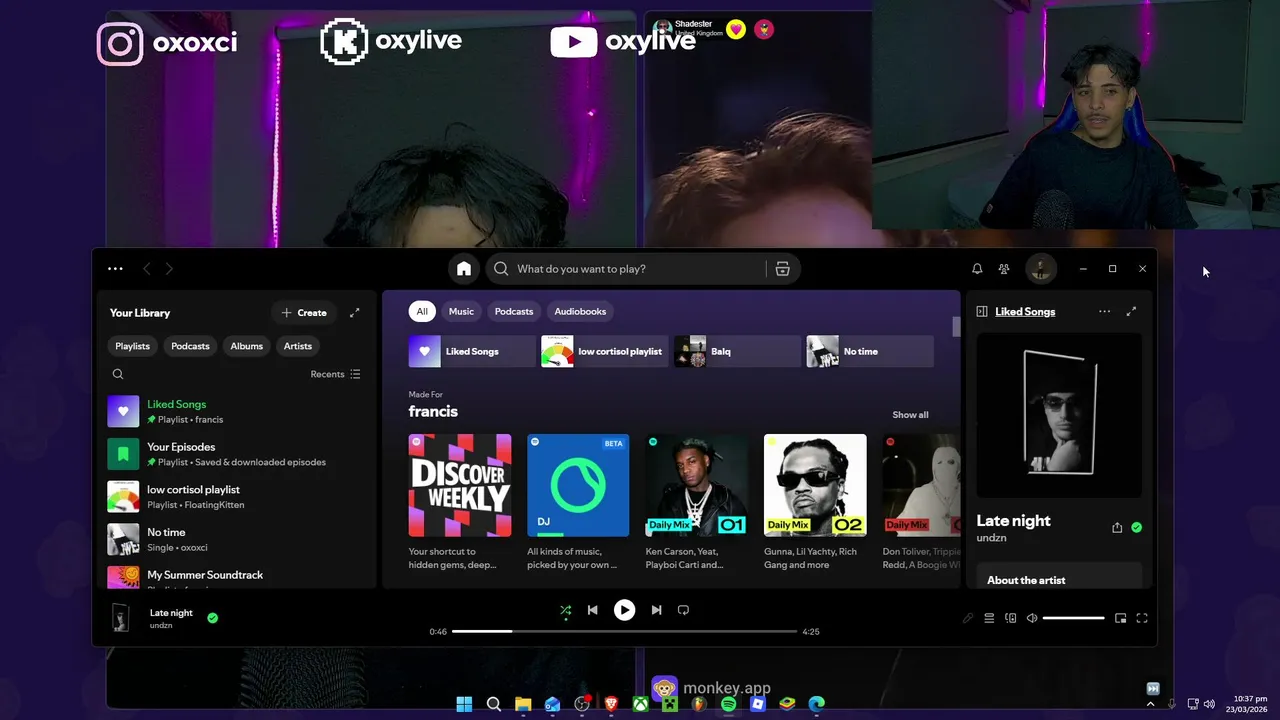Skip to previous track
Viewport: 1280px width, 720px height.
pos(592,610)
